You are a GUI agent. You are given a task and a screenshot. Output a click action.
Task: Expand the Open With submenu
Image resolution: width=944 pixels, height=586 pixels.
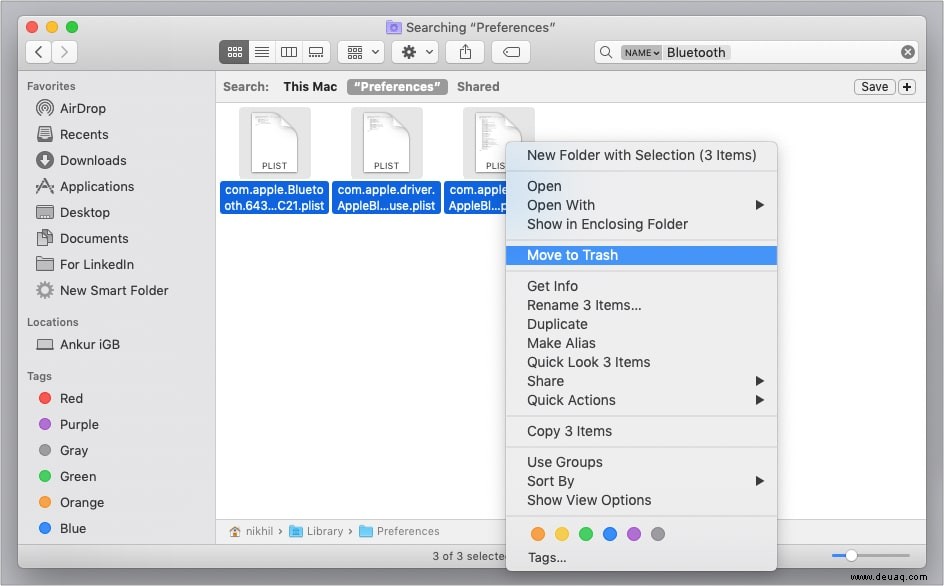pyautogui.click(x=641, y=205)
